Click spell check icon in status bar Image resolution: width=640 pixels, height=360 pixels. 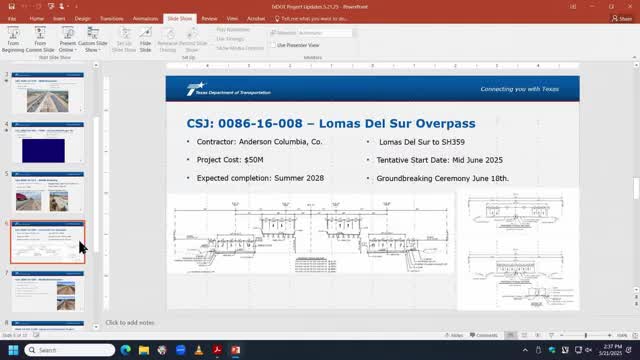point(36,335)
